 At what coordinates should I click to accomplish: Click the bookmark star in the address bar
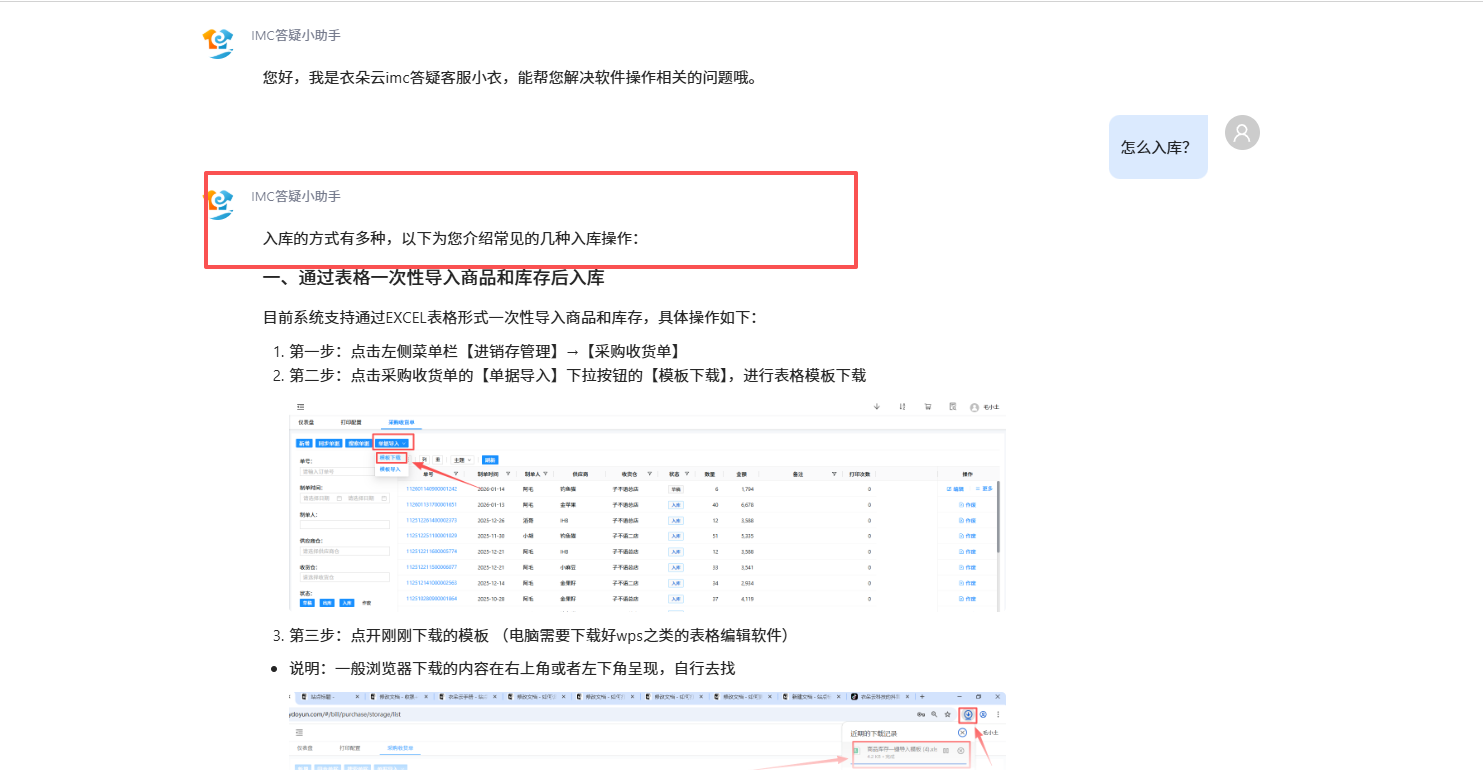coord(948,714)
